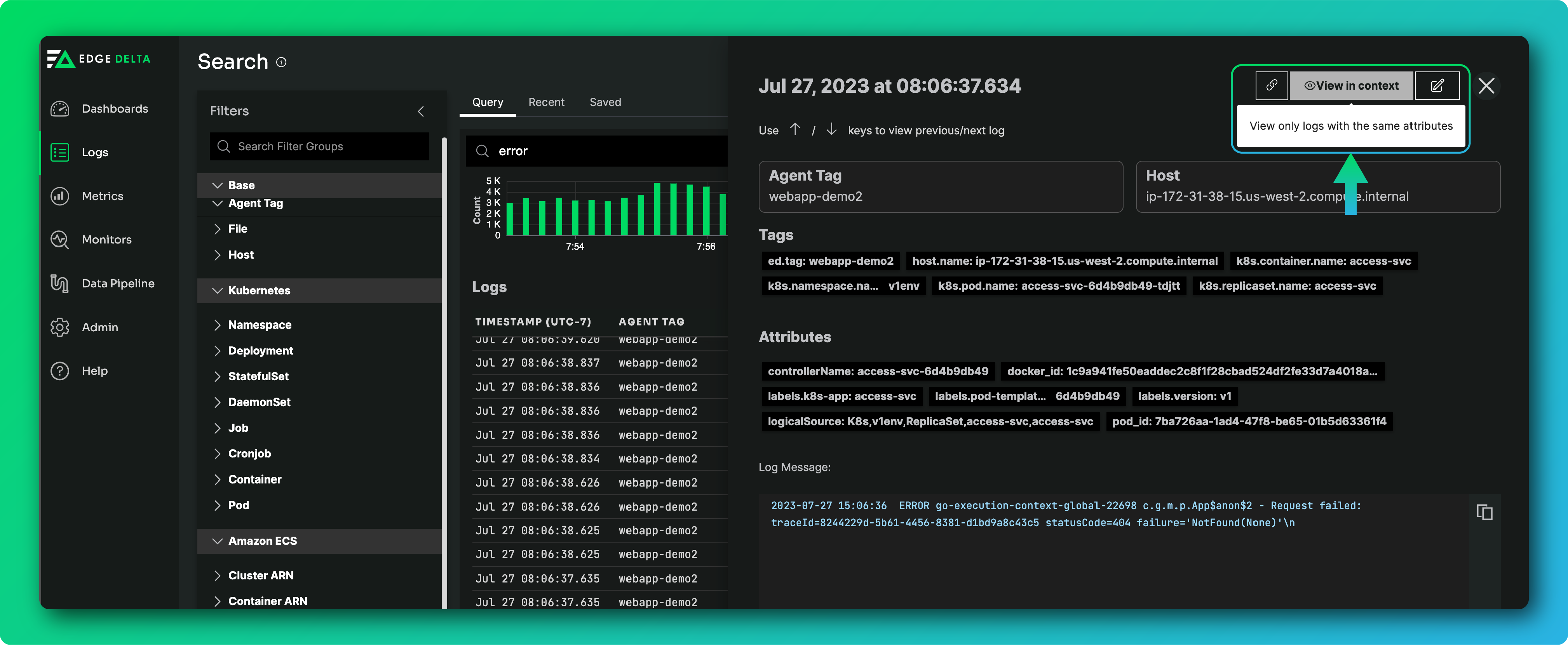
Task: Click the View in context button
Action: (1351, 85)
